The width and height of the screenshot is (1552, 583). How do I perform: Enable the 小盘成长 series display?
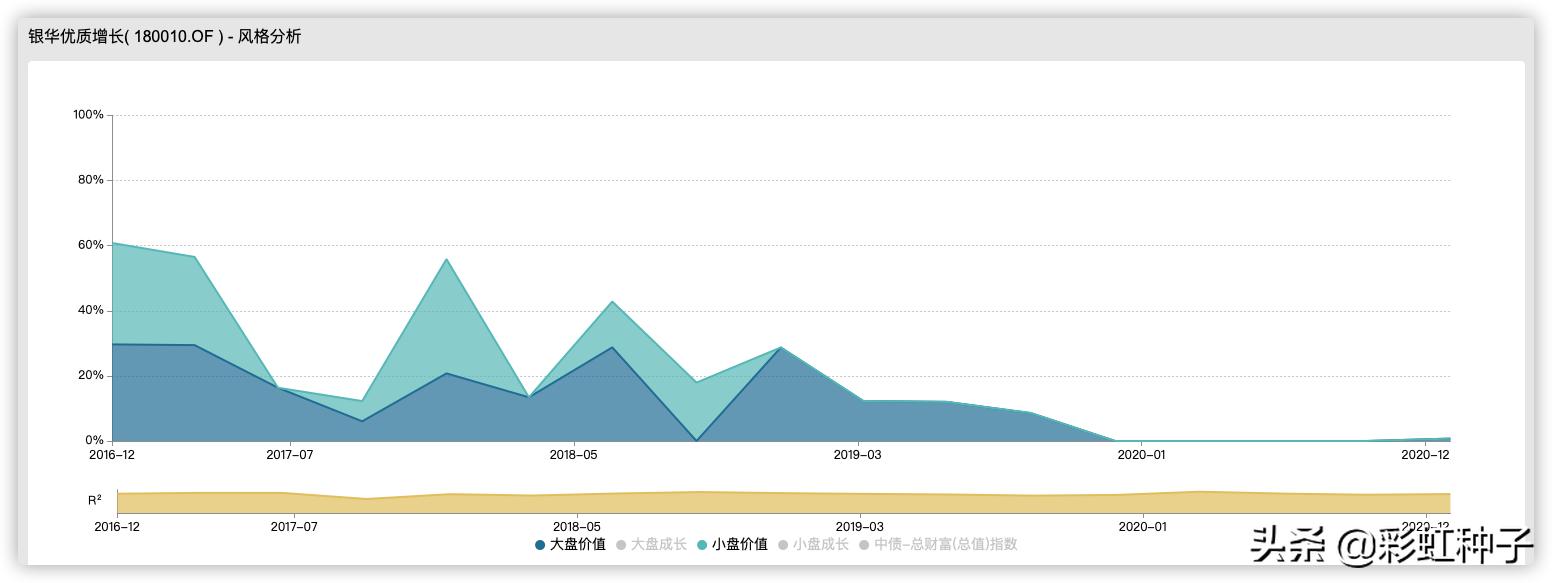[x=820, y=546]
